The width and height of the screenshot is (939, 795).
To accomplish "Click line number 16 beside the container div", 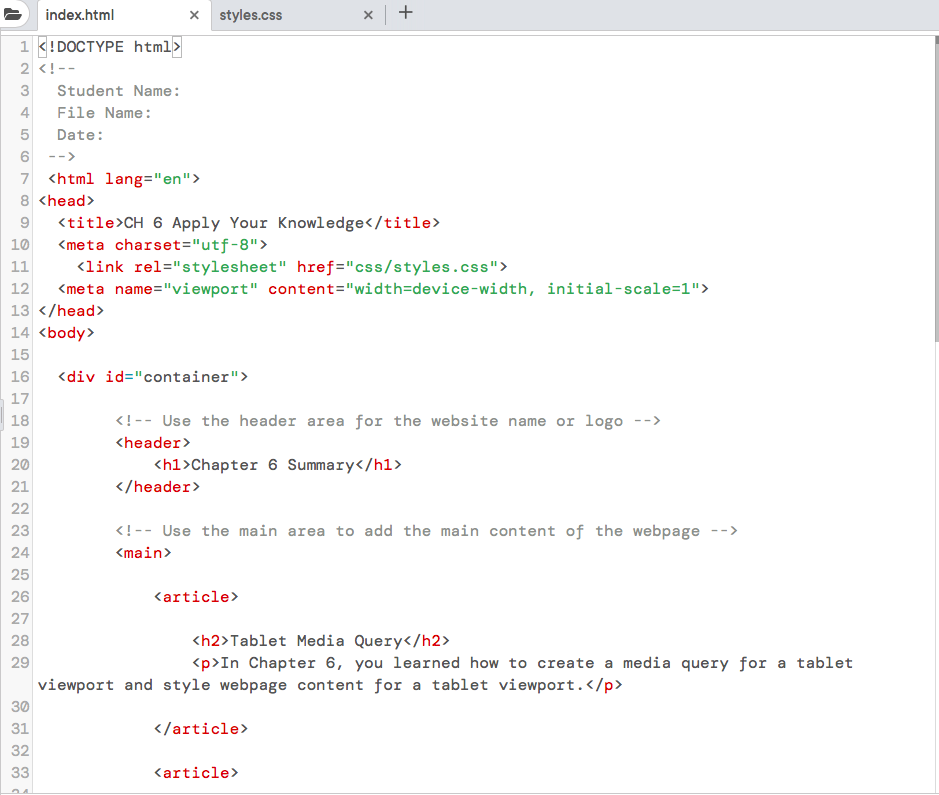I will coord(20,376).
